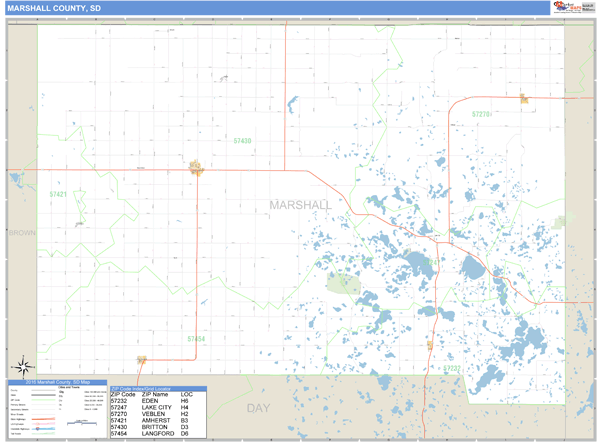
Task: Click 57232 in the ZIP table
Action: [119, 401]
